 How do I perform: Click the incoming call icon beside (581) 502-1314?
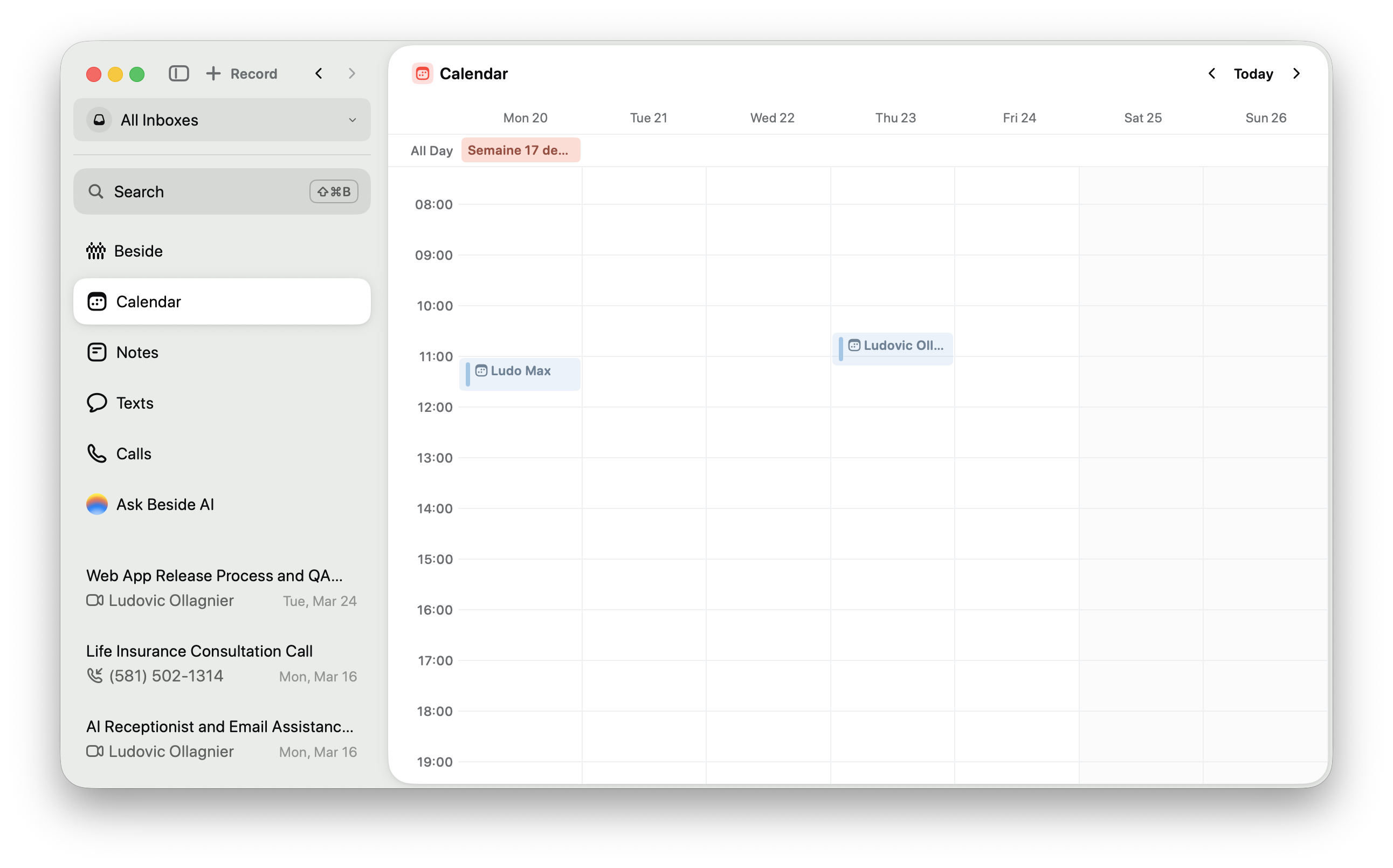coord(95,676)
